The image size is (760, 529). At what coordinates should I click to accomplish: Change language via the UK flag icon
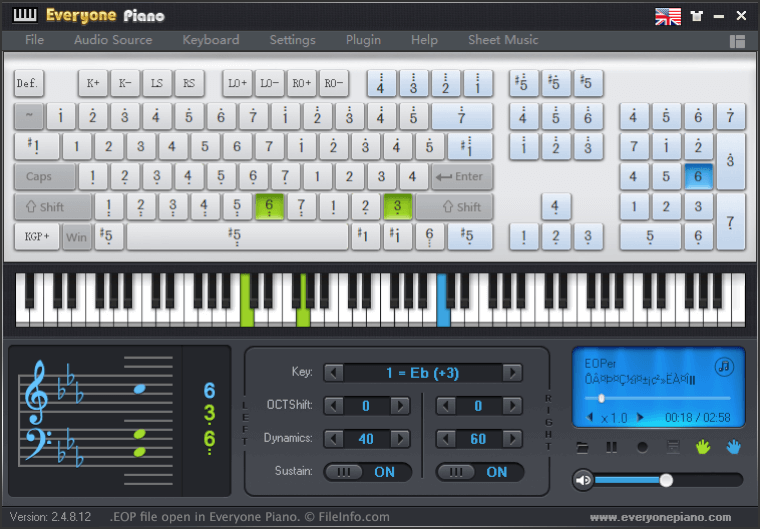(x=667, y=16)
